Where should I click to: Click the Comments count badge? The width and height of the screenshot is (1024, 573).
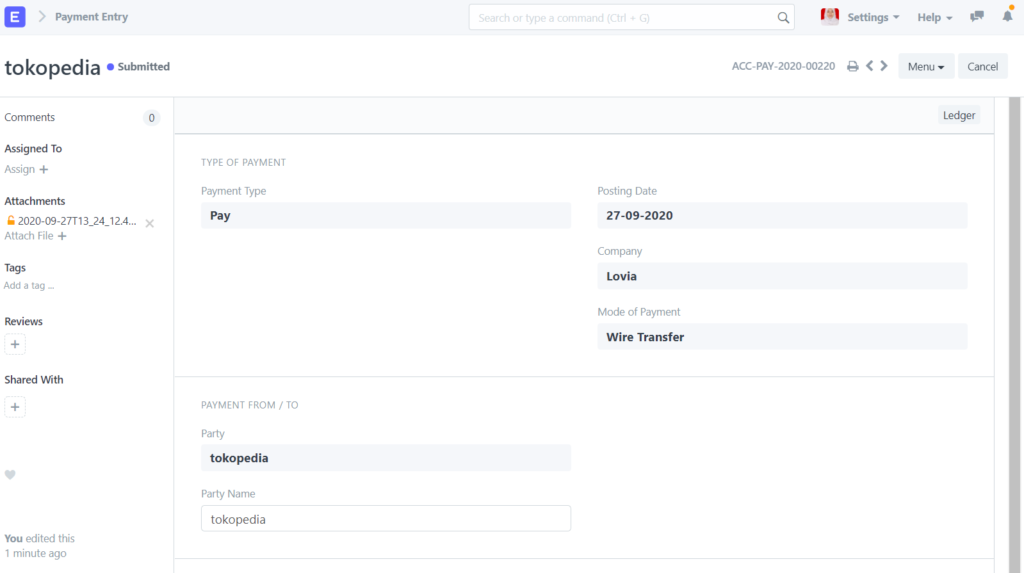pyautogui.click(x=152, y=118)
